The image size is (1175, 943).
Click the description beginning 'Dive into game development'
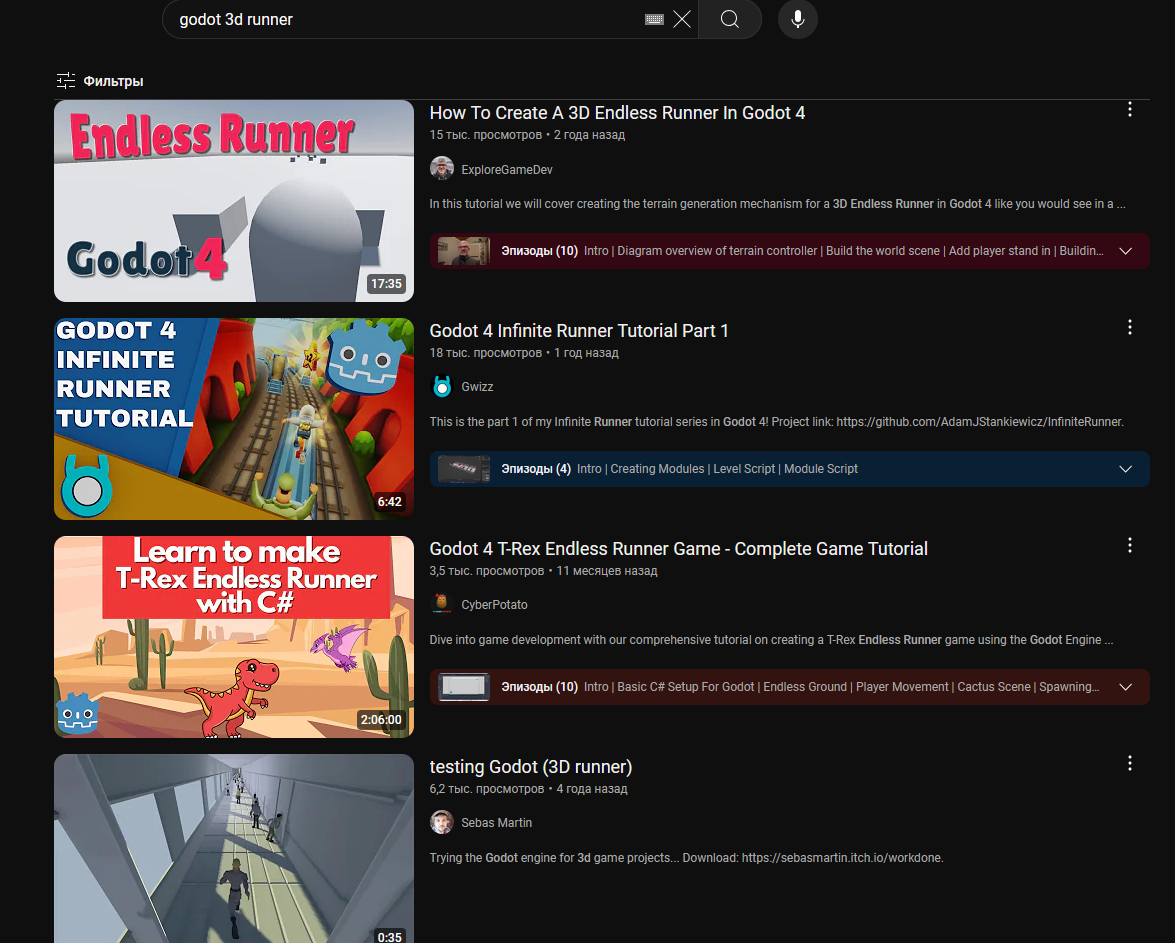(771, 640)
